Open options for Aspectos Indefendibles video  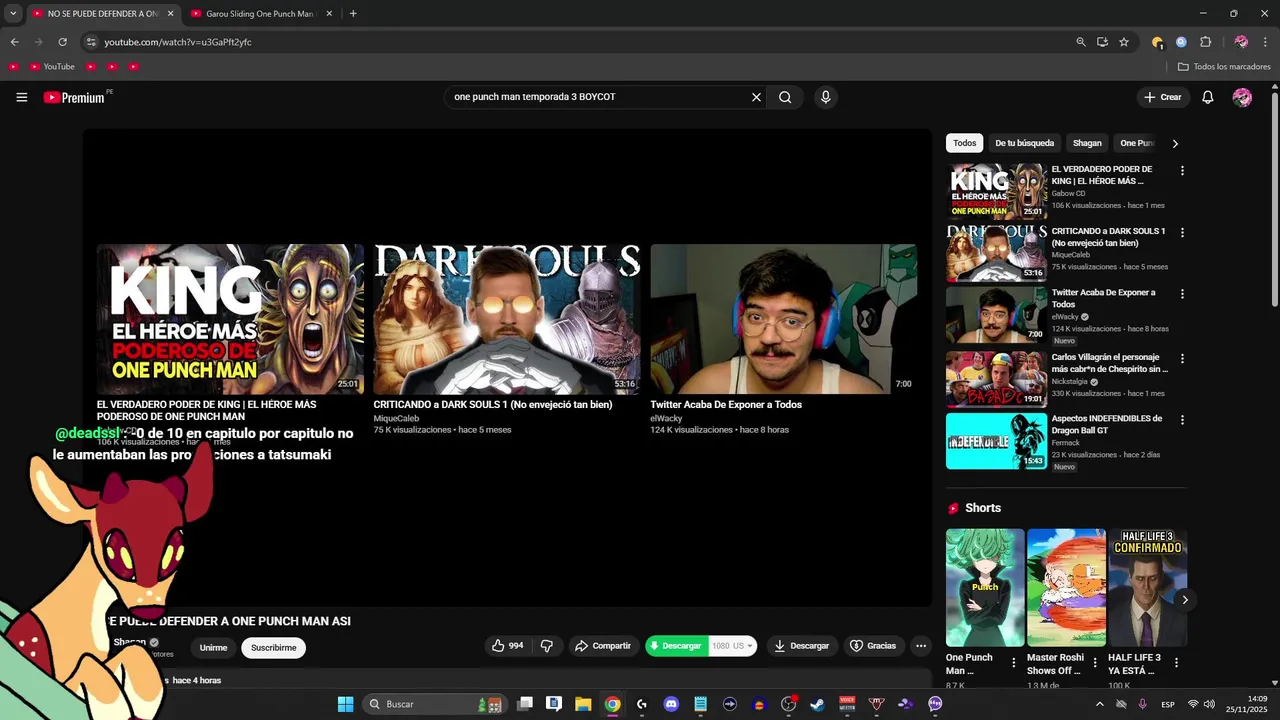(x=1182, y=420)
